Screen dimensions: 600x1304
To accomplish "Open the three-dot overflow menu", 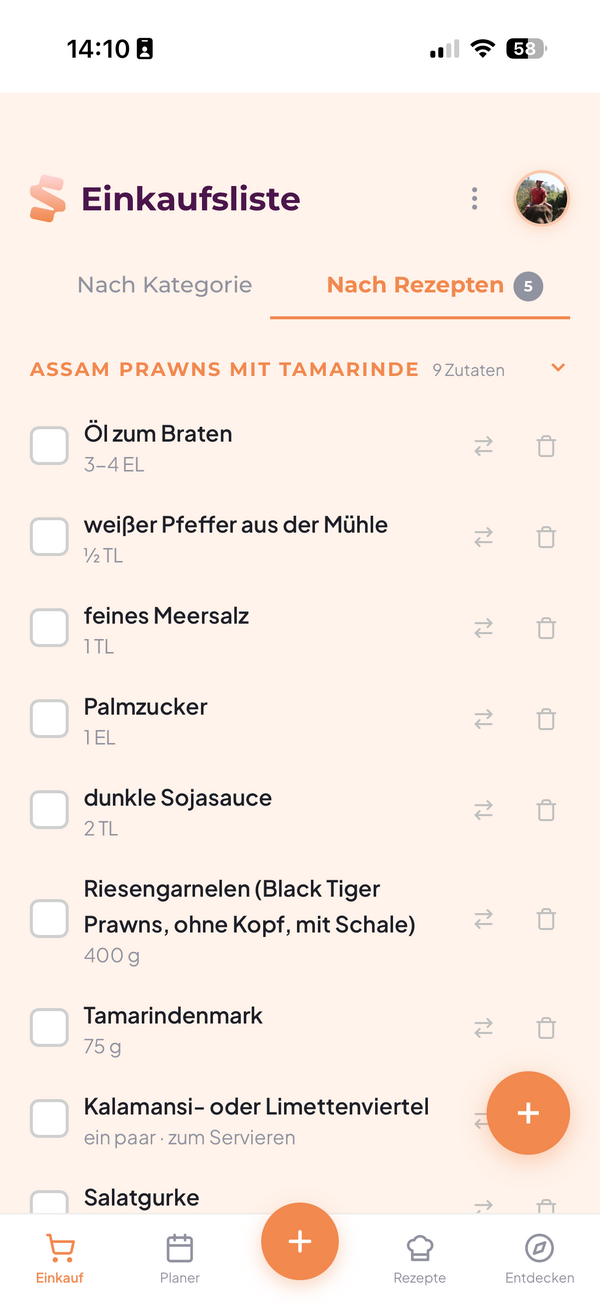I will pos(474,198).
